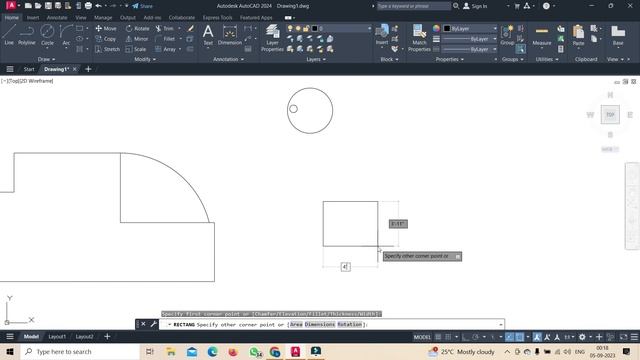Expand the Layers panel
Image resolution: width=640 pixels, height=360 pixels.
click(316, 59)
